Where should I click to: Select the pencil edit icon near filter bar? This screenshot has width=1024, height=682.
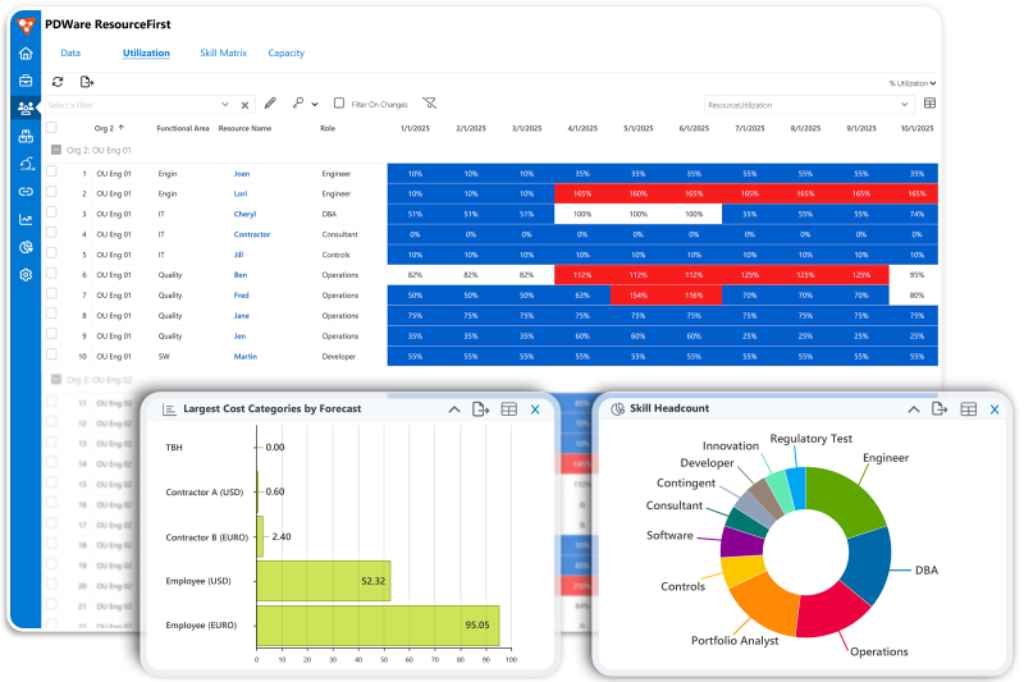270,103
